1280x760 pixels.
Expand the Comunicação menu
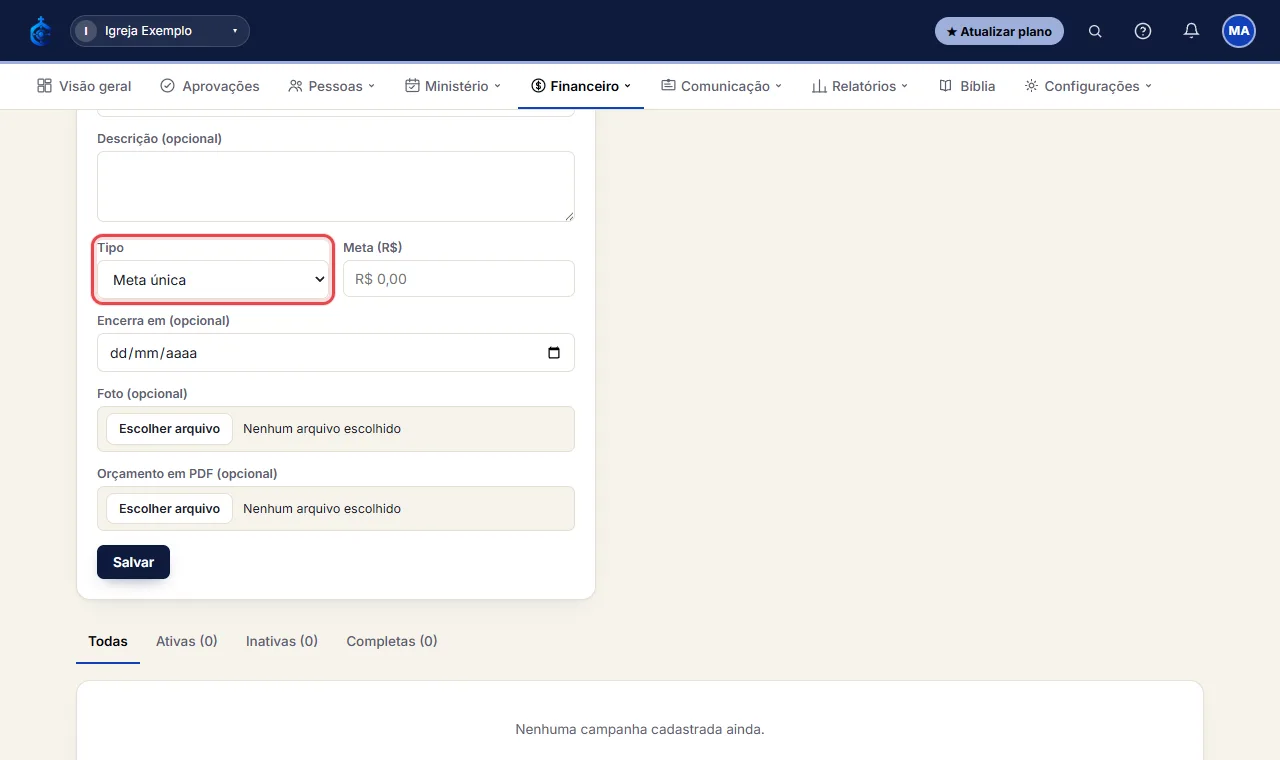click(x=721, y=86)
